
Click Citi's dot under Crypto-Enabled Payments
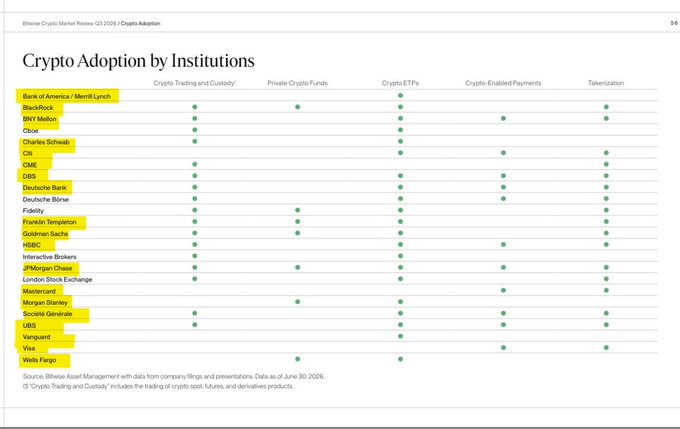coord(503,153)
